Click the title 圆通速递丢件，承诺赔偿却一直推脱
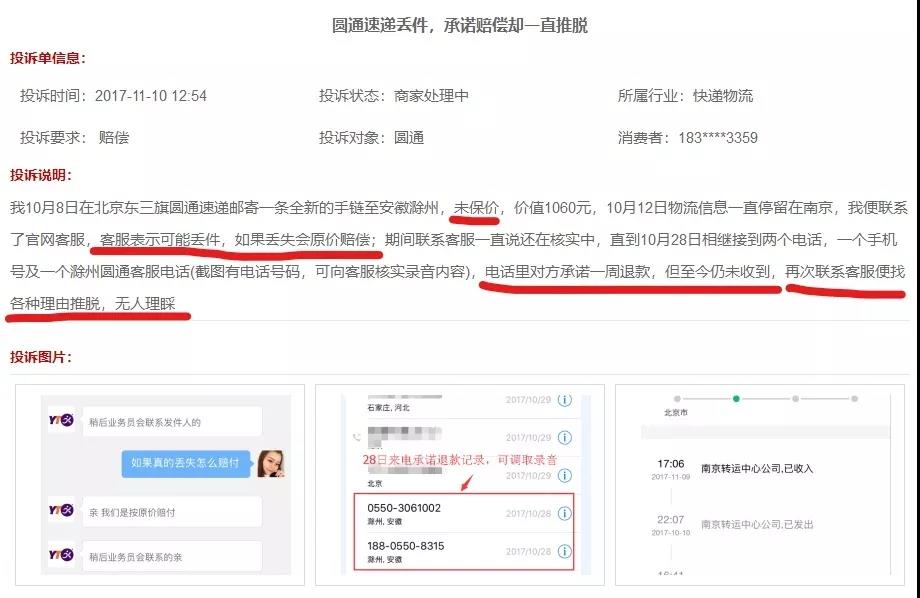 460,25
